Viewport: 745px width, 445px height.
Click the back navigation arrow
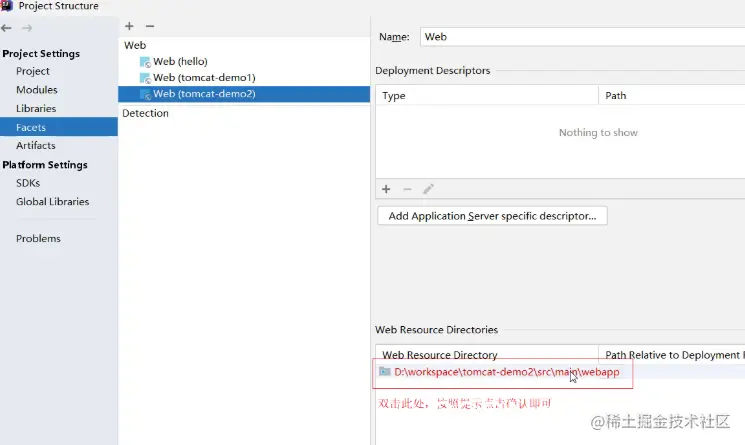[6, 28]
